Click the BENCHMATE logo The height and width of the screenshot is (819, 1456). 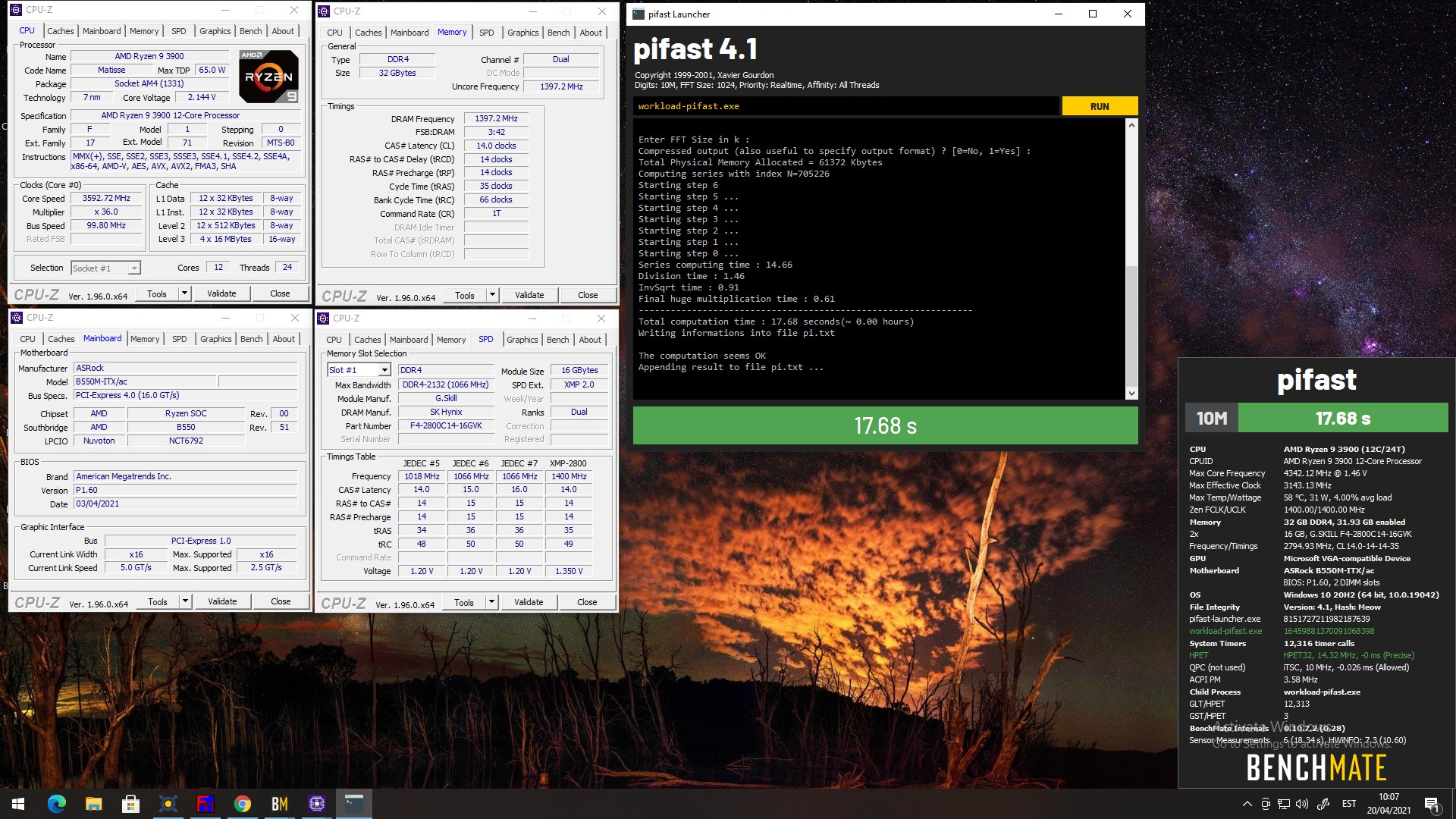1316,767
